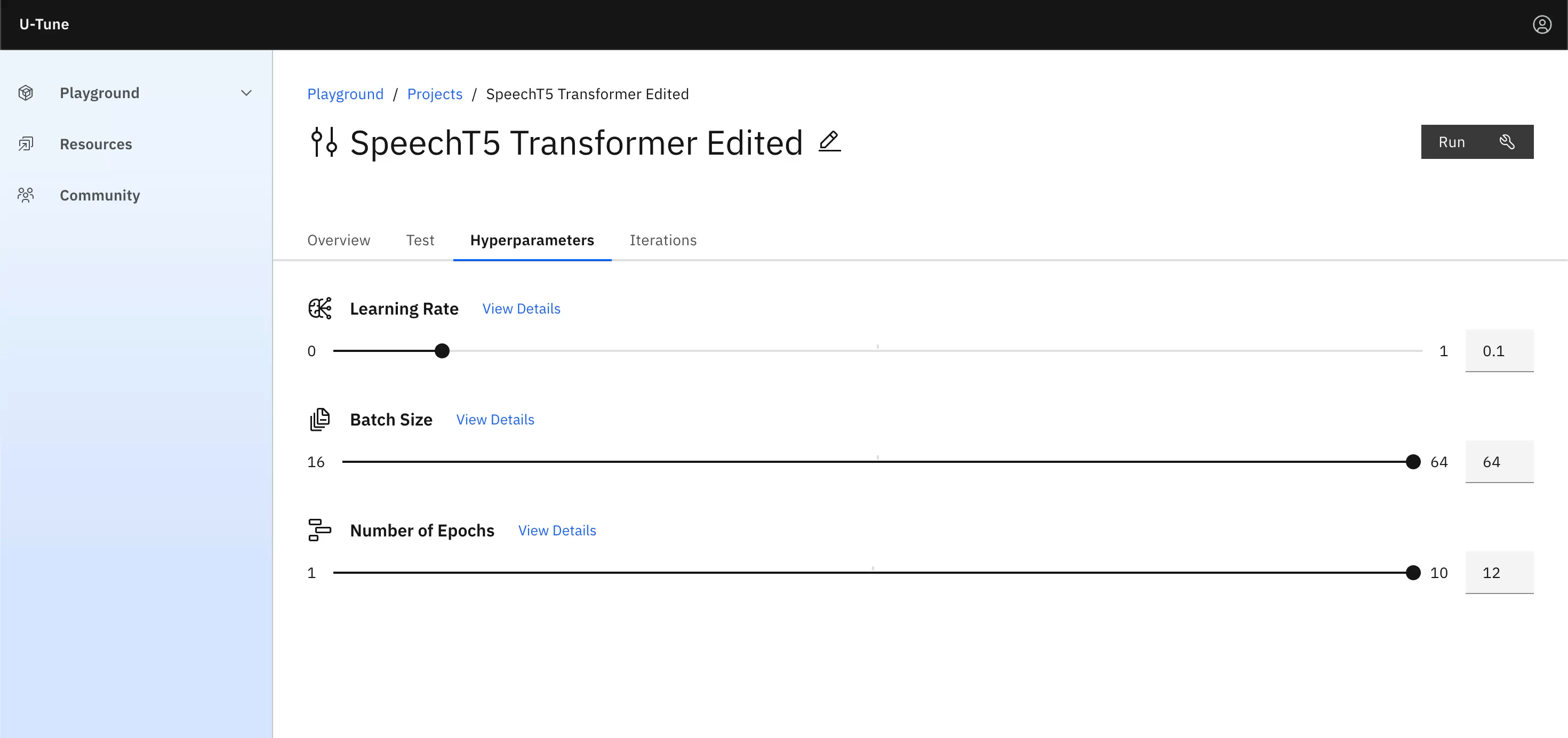Click the Playground cube icon in sidebar

[x=26, y=93]
